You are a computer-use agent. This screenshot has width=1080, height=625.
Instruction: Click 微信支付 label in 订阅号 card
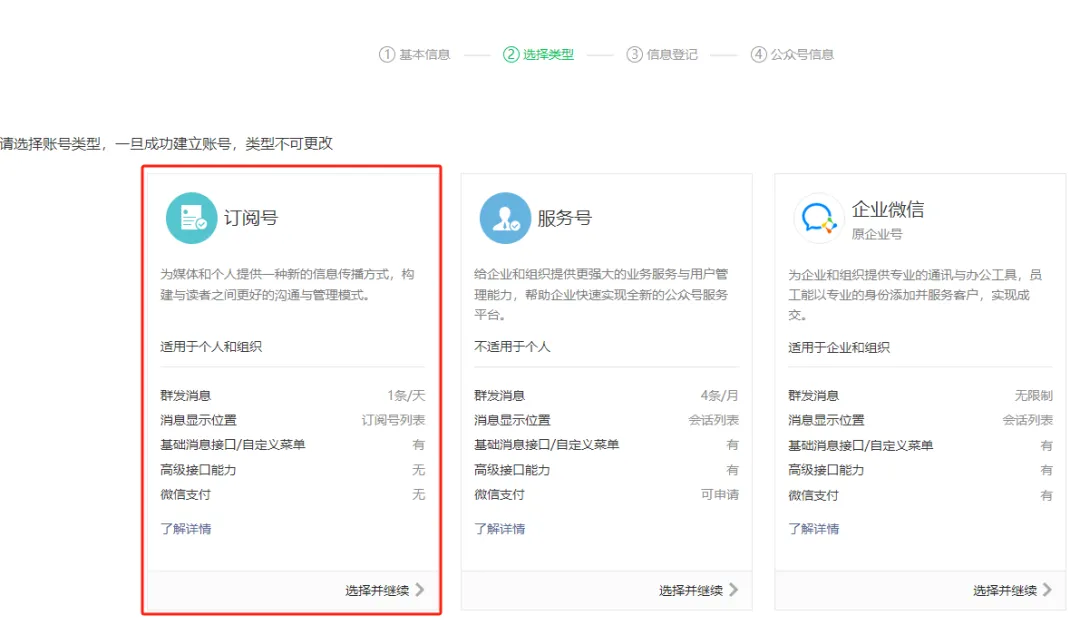pyautogui.click(x=185, y=494)
